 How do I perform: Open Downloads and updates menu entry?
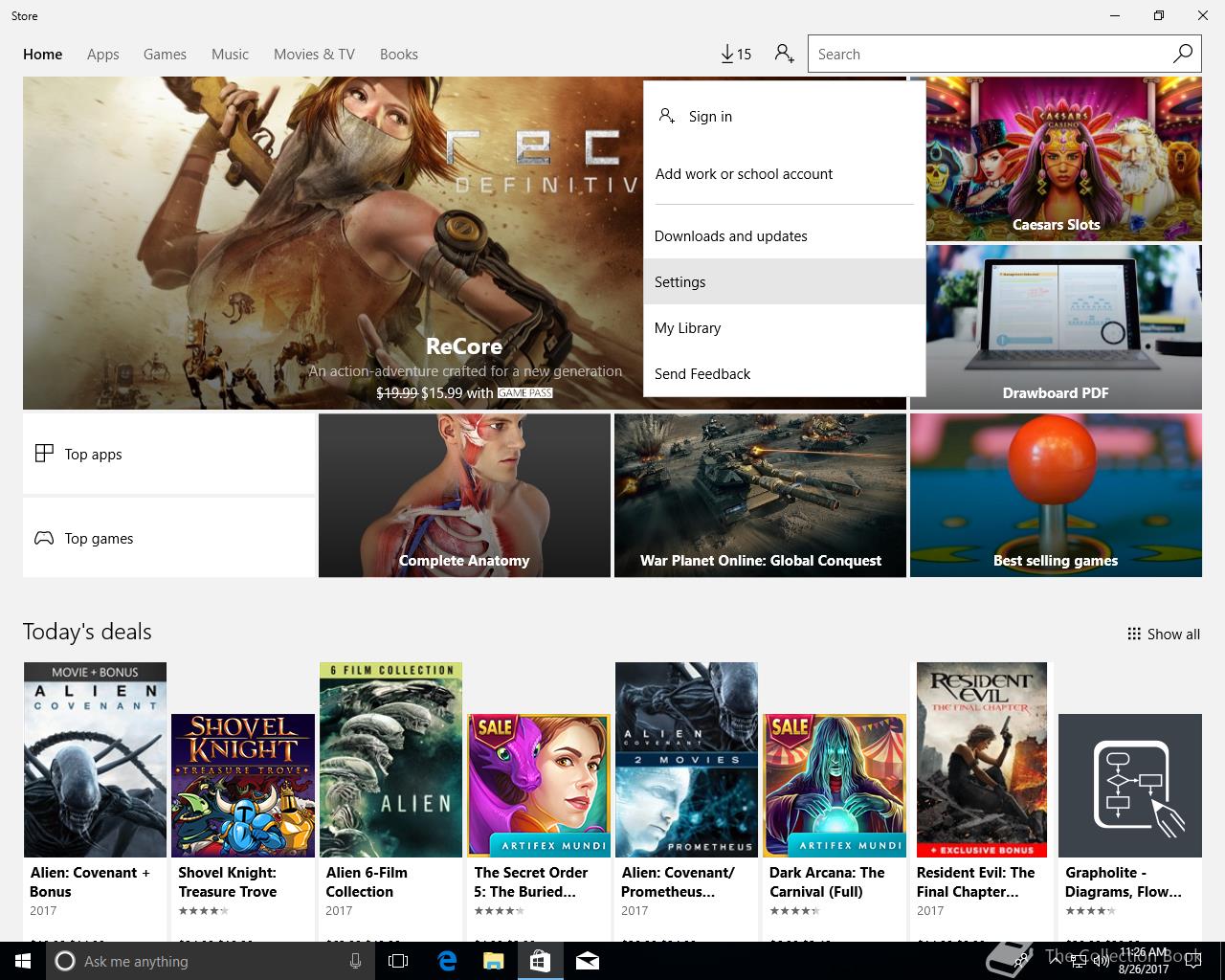[785, 235]
